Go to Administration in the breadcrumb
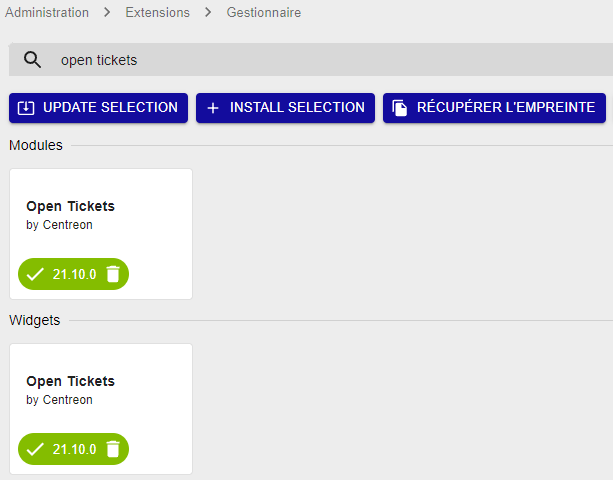Screen dimensions: 613x480 pos(47,13)
